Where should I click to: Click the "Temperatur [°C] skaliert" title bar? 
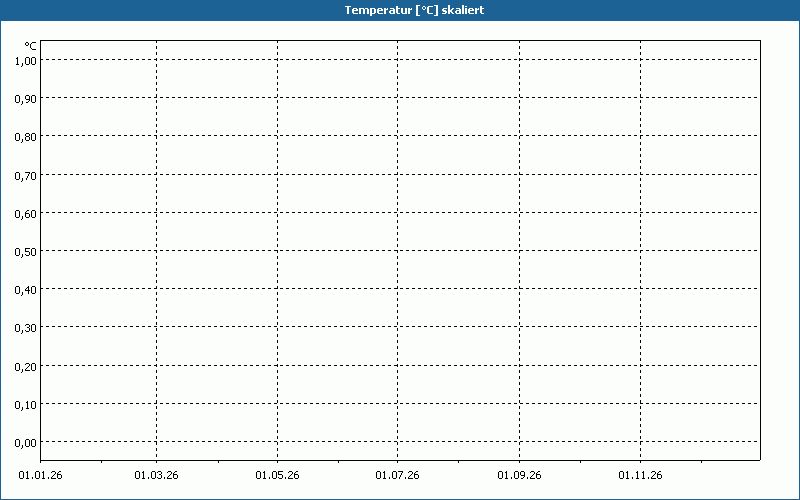[400, 10]
